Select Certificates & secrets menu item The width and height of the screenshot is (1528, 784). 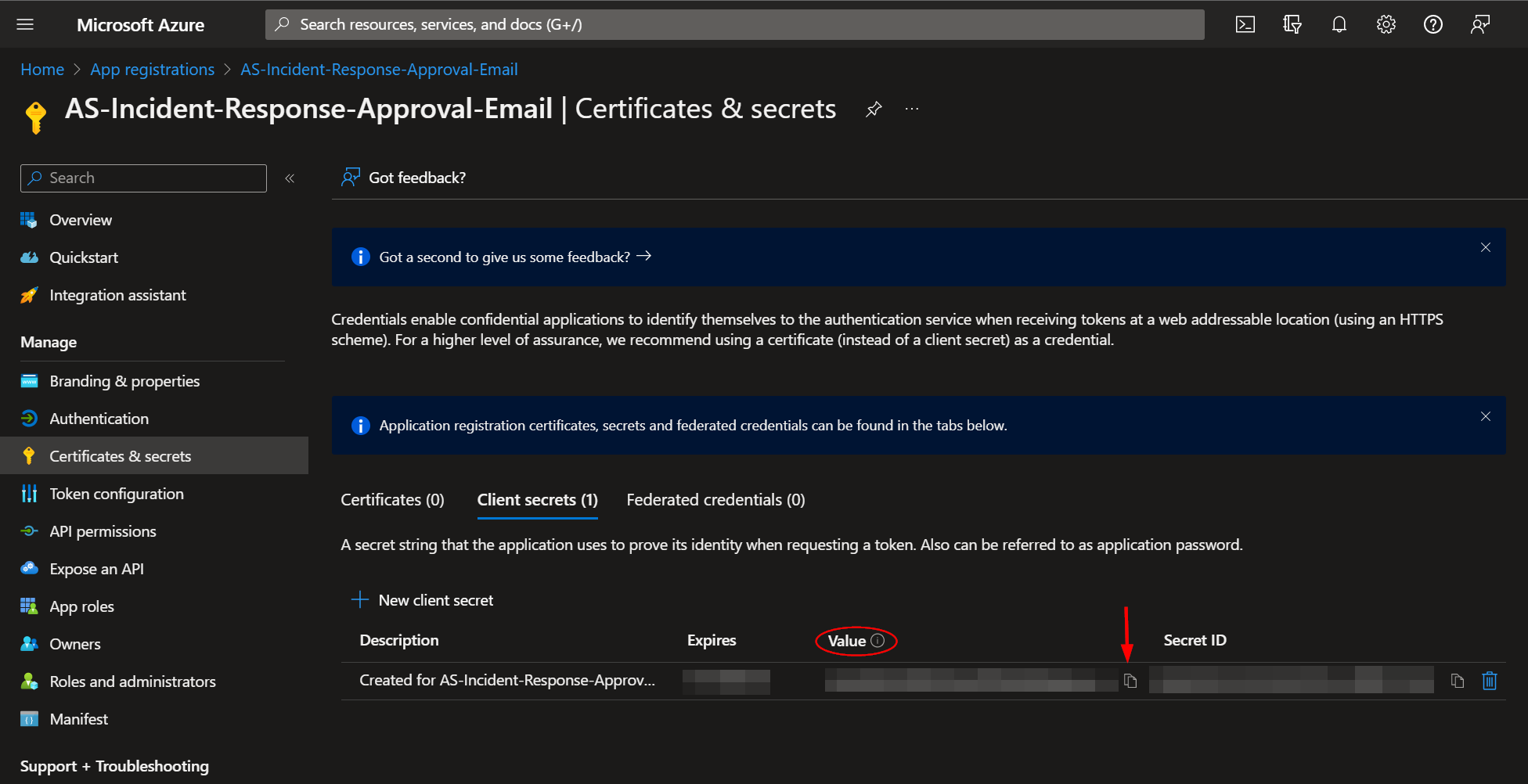coord(154,456)
